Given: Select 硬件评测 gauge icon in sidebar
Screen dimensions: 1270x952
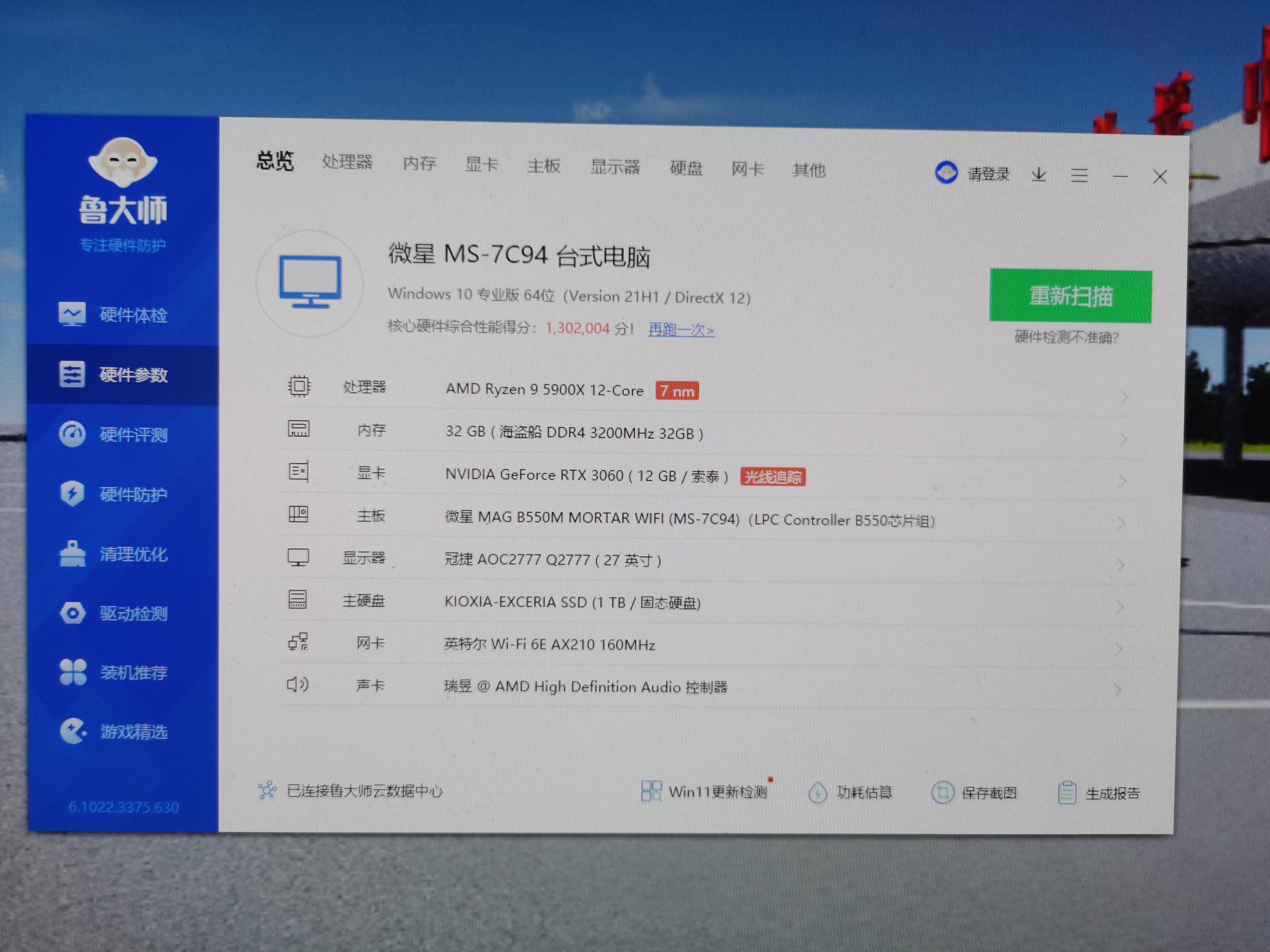Looking at the screenshot, I should point(72,434).
